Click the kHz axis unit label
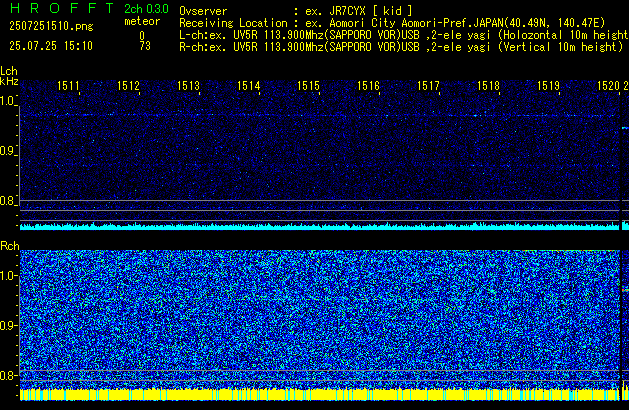 click(9, 81)
